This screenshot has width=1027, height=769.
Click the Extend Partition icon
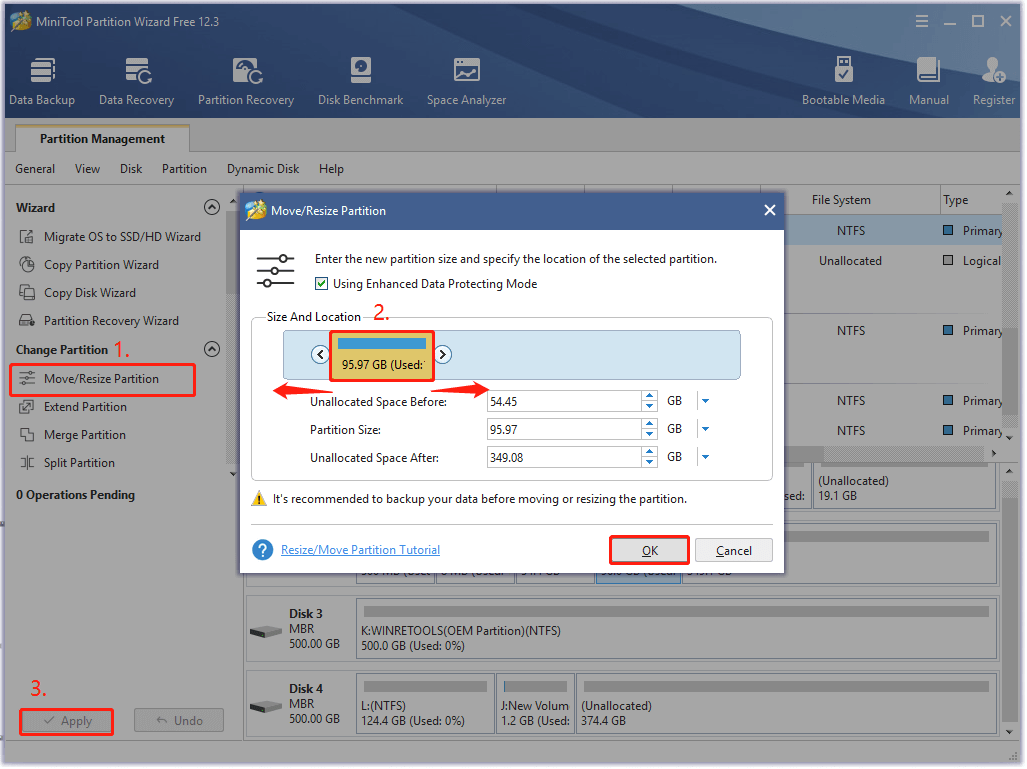point(26,407)
